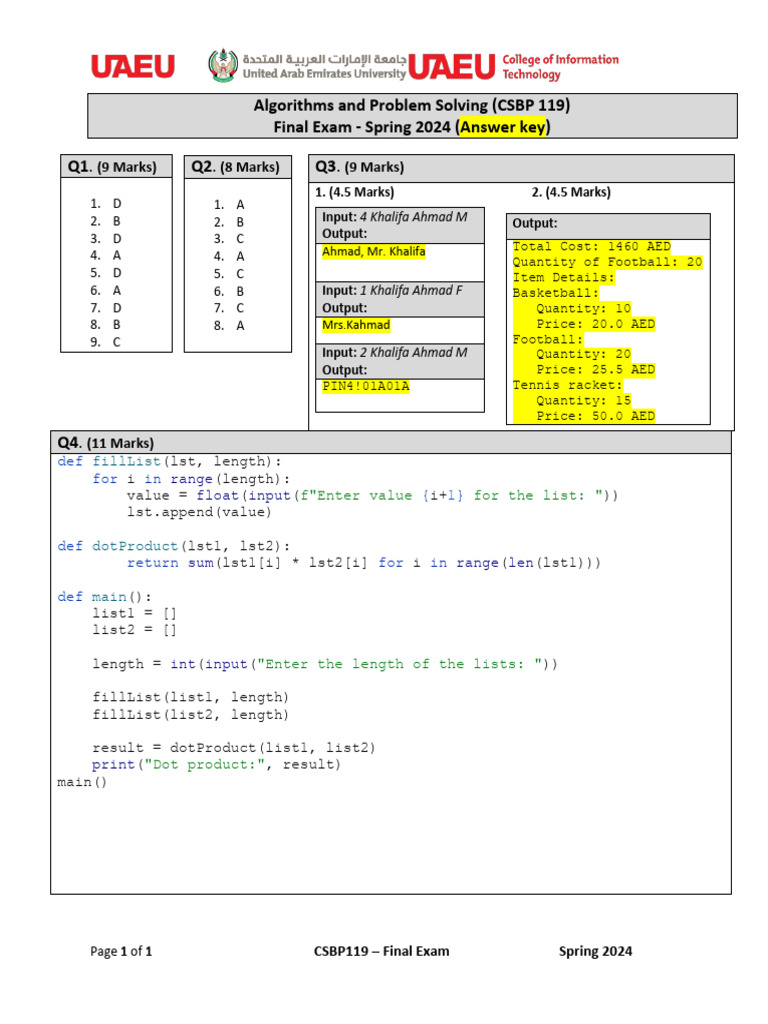
Task: Click Input: 1 Khalifa Ahmad F
Action: pos(392,291)
